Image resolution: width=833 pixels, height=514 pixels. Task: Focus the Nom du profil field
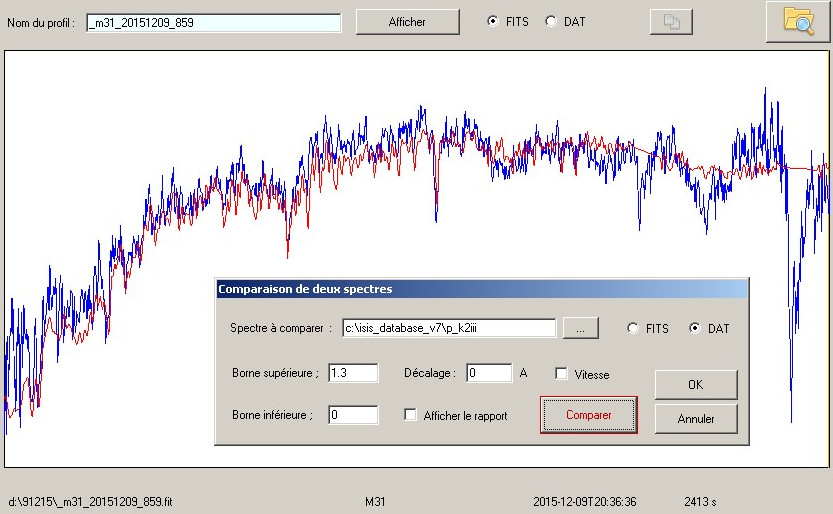[x=214, y=23]
